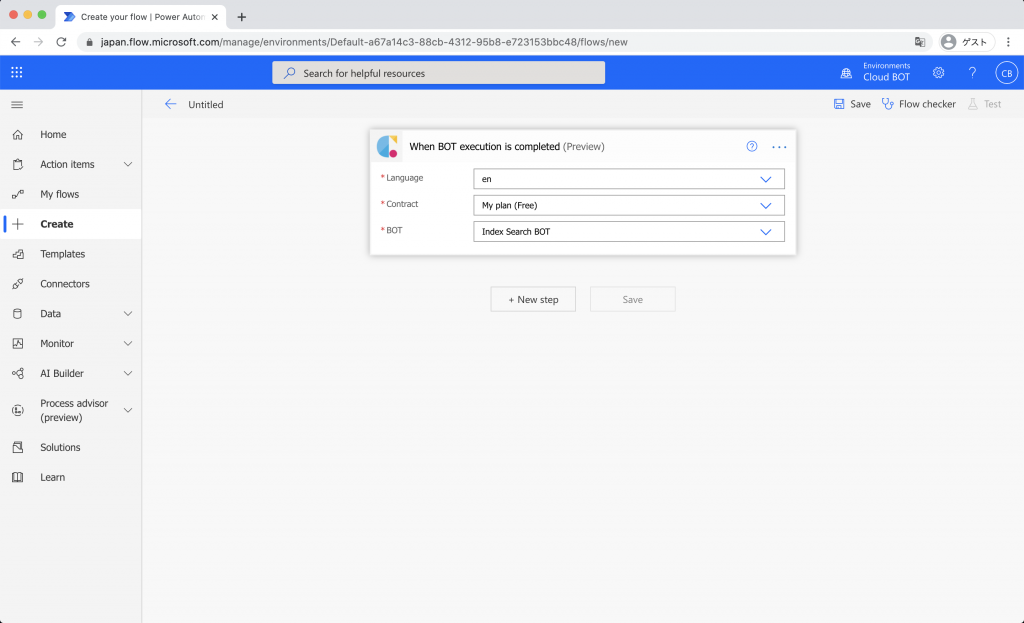Click the browser forward arrow

click(x=39, y=42)
